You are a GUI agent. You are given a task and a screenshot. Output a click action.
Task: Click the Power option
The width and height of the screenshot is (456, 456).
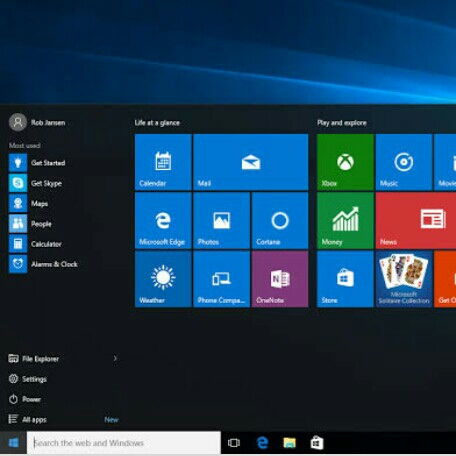24,399
